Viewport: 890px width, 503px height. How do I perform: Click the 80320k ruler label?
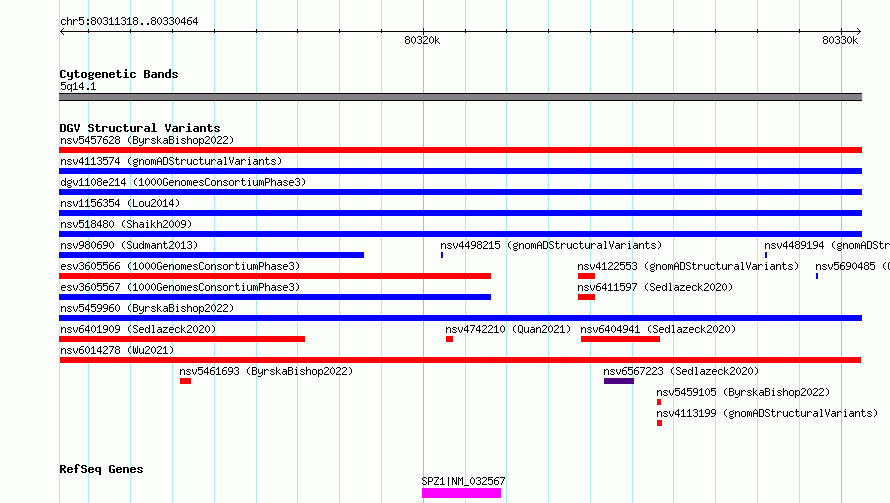[x=422, y=40]
